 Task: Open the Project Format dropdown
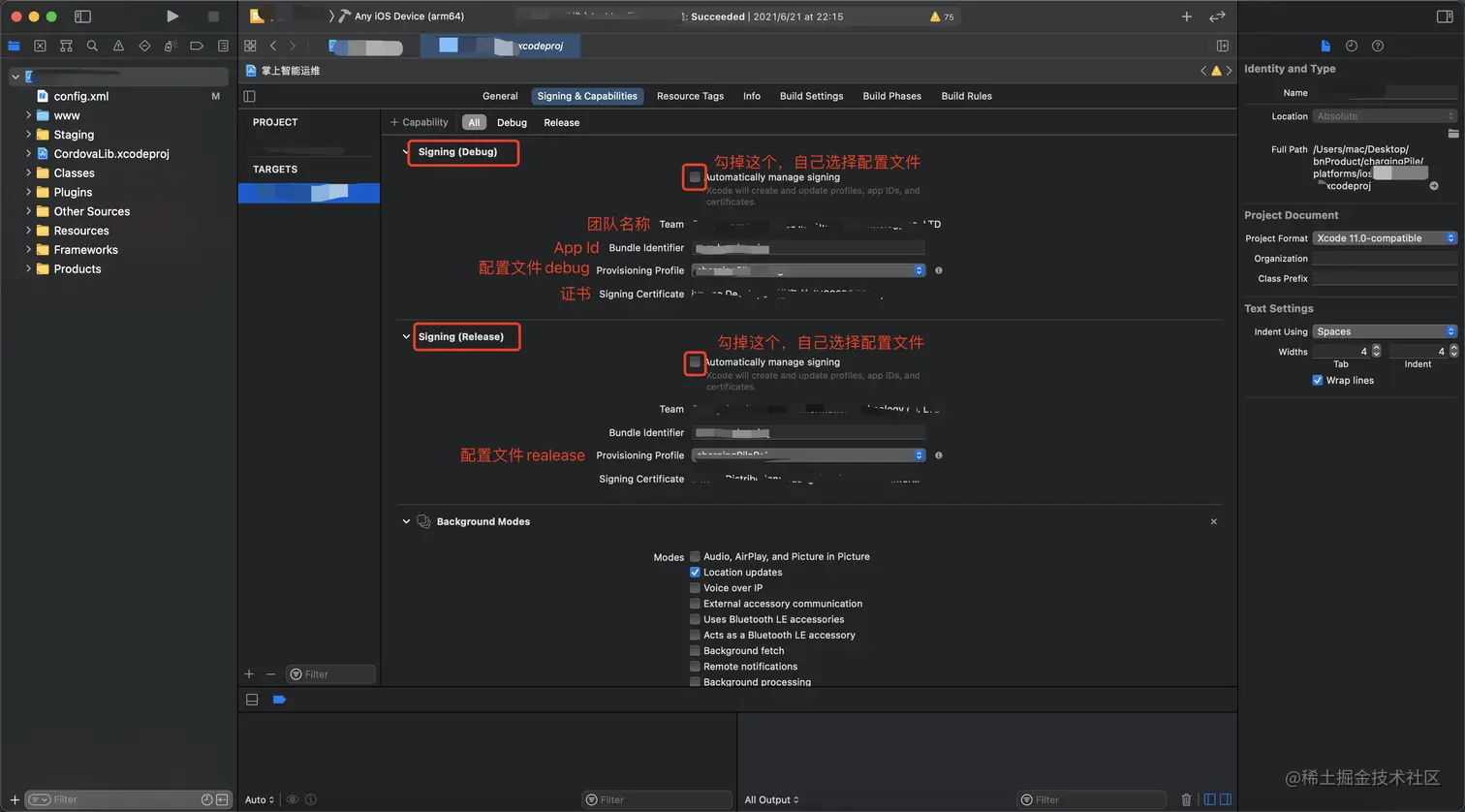1386,238
